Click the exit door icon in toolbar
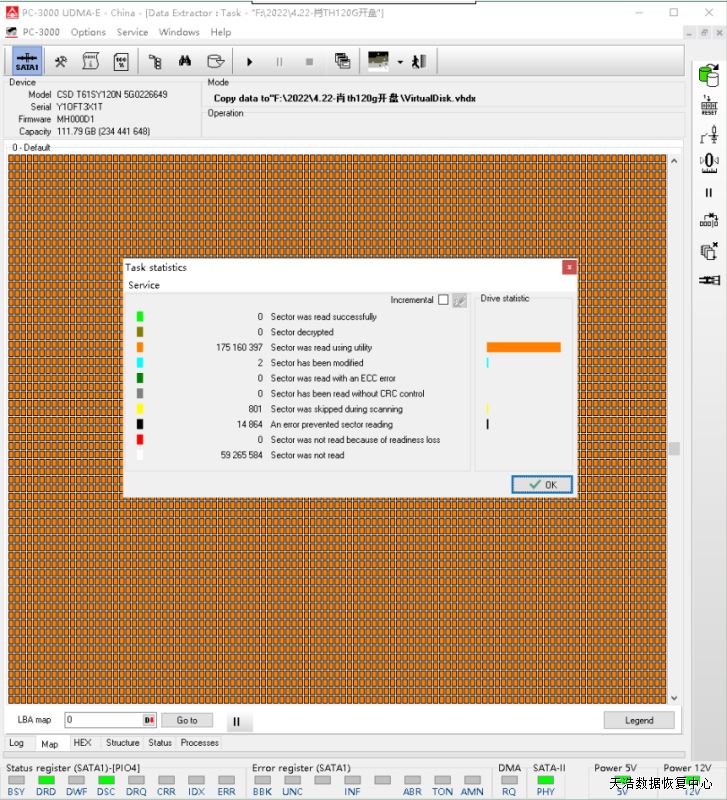Viewport: 727px width, 800px height. tap(419, 61)
